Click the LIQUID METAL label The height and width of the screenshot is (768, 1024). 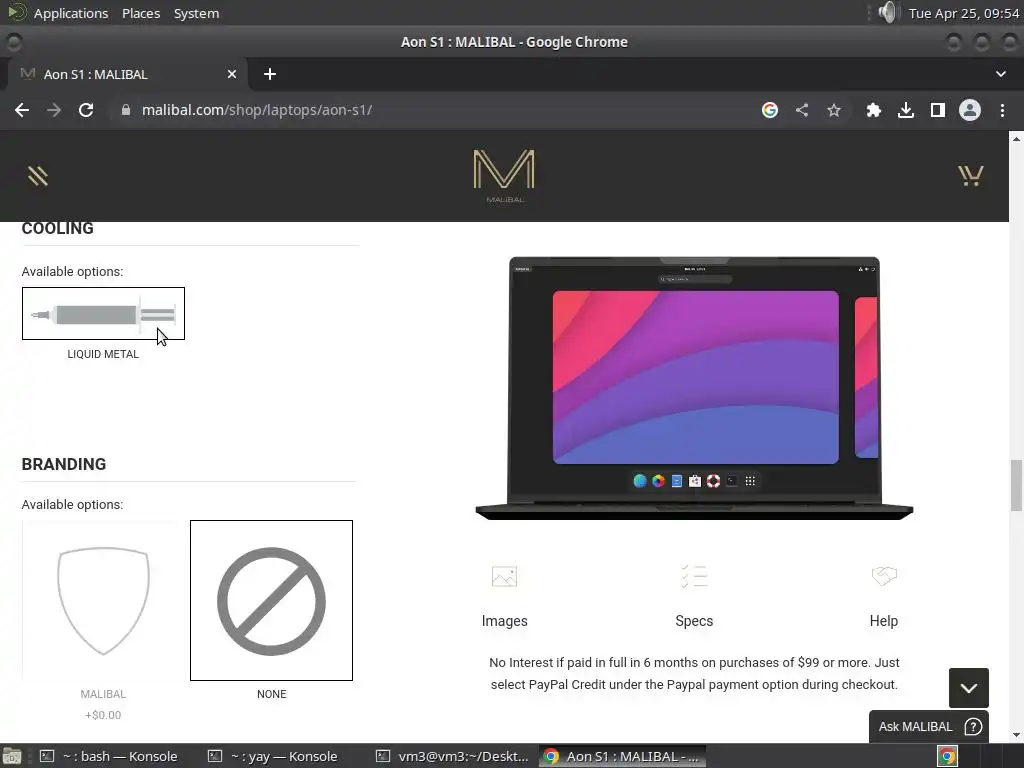[x=103, y=354]
